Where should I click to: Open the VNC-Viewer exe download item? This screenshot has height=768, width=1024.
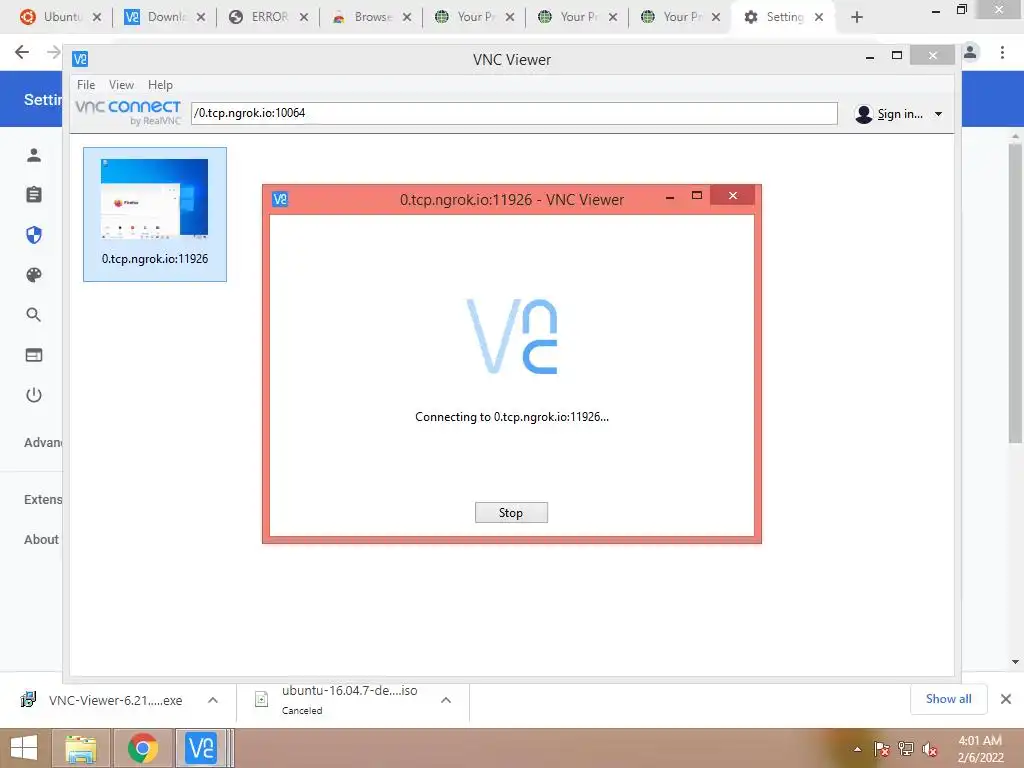tap(116, 700)
